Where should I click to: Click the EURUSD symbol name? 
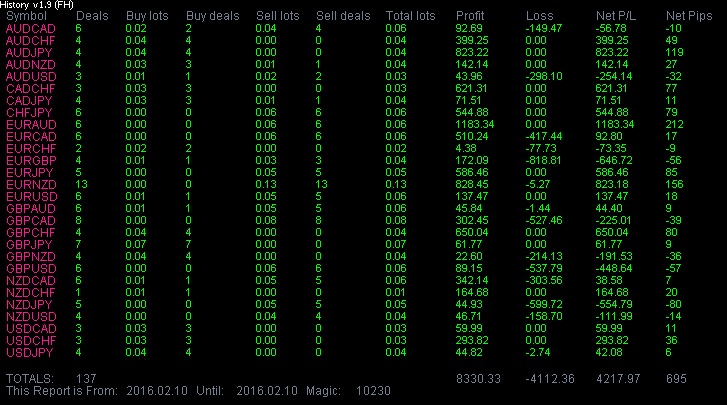pyautogui.click(x=32, y=196)
